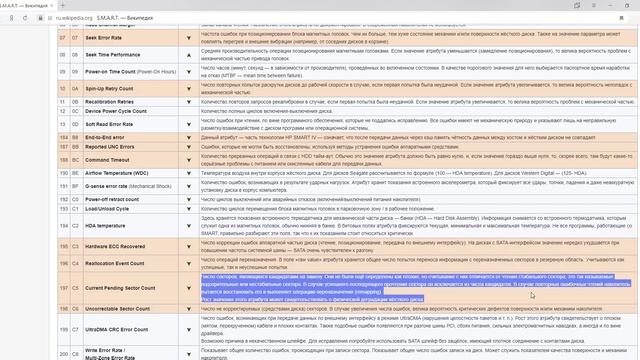
Task: Click the down arrow for Power-off retract count
Action: tap(189, 199)
